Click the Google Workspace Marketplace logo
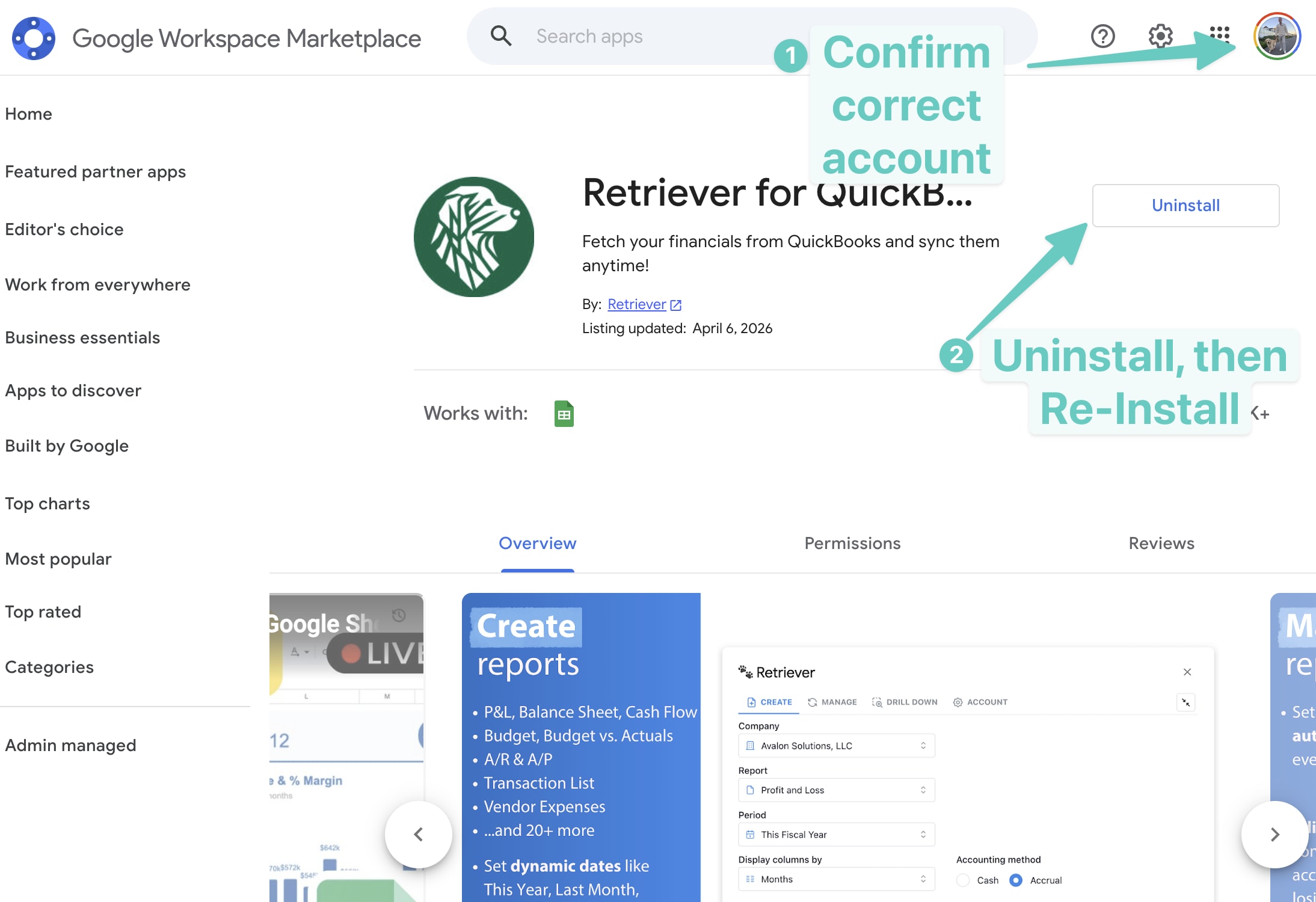1316x902 pixels. pyautogui.click(x=34, y=38)
